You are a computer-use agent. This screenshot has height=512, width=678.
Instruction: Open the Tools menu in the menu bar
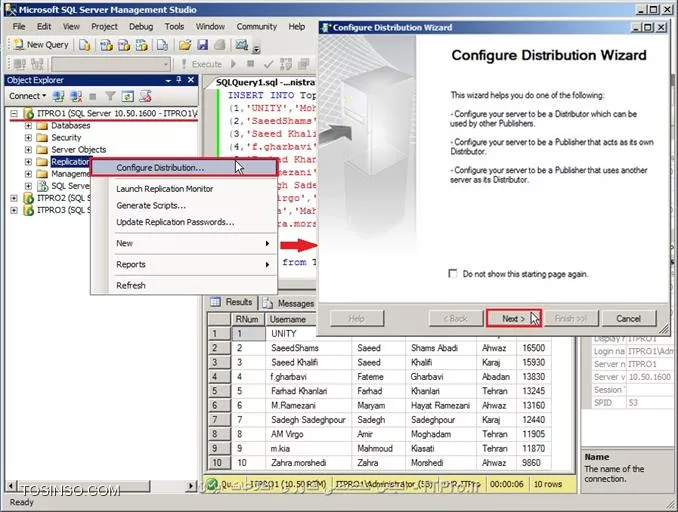174,26
